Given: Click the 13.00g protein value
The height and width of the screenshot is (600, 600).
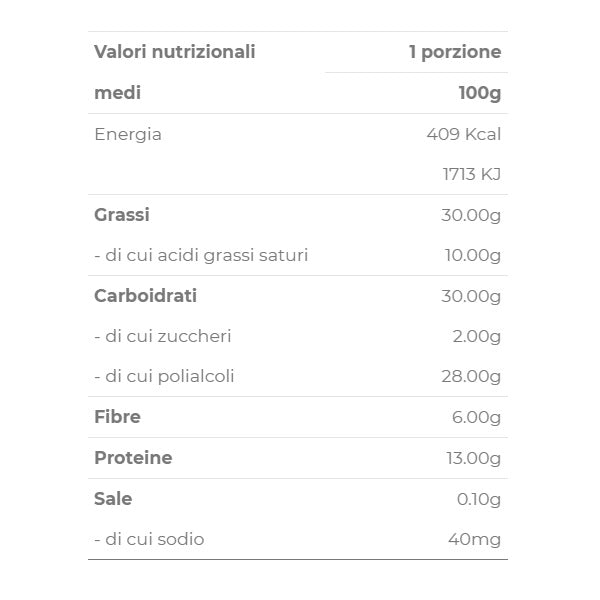Looking at the screenshot, I should pos(472,458).
